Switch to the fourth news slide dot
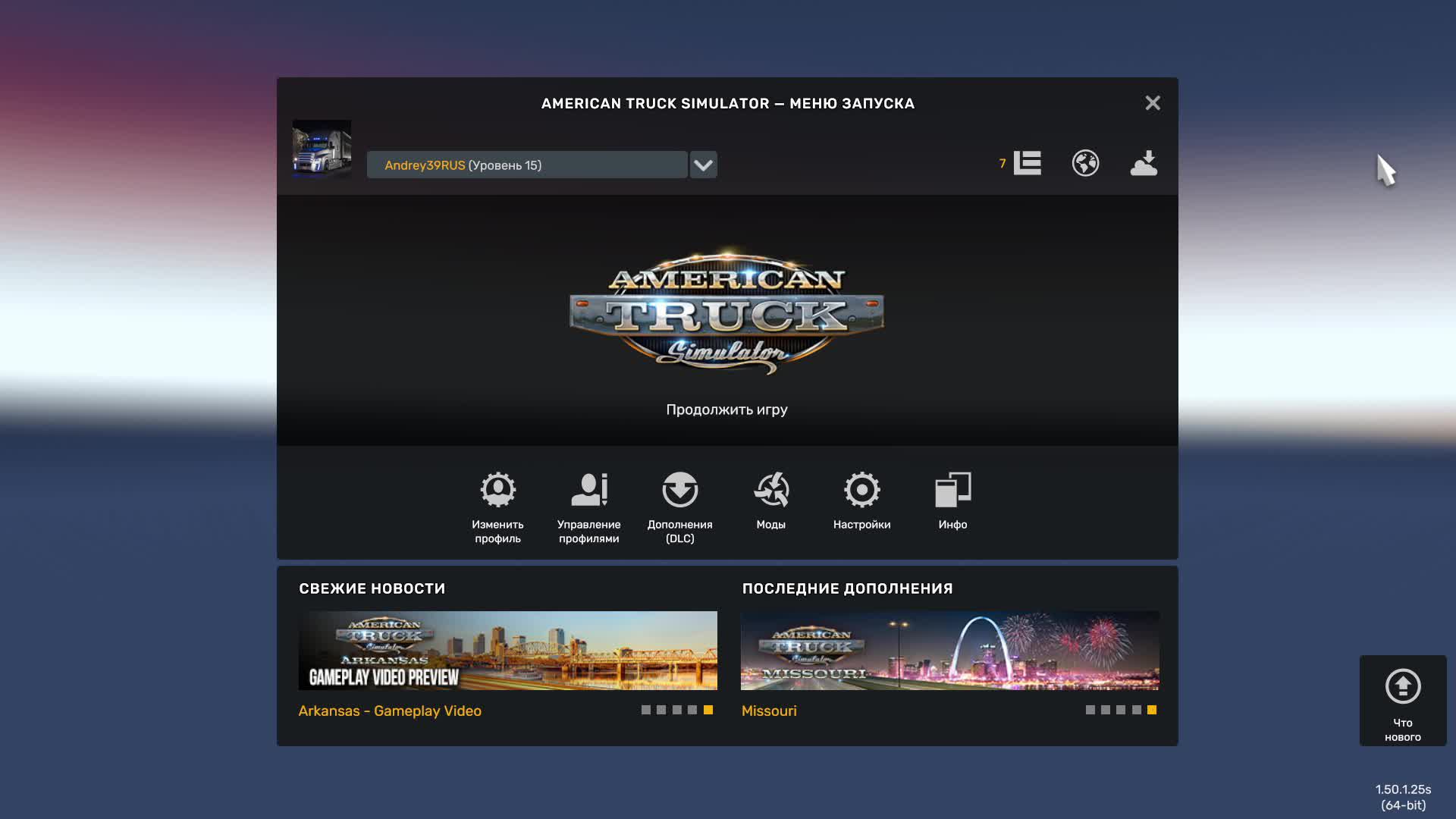The image size is (1456, 819). (691, 711)
